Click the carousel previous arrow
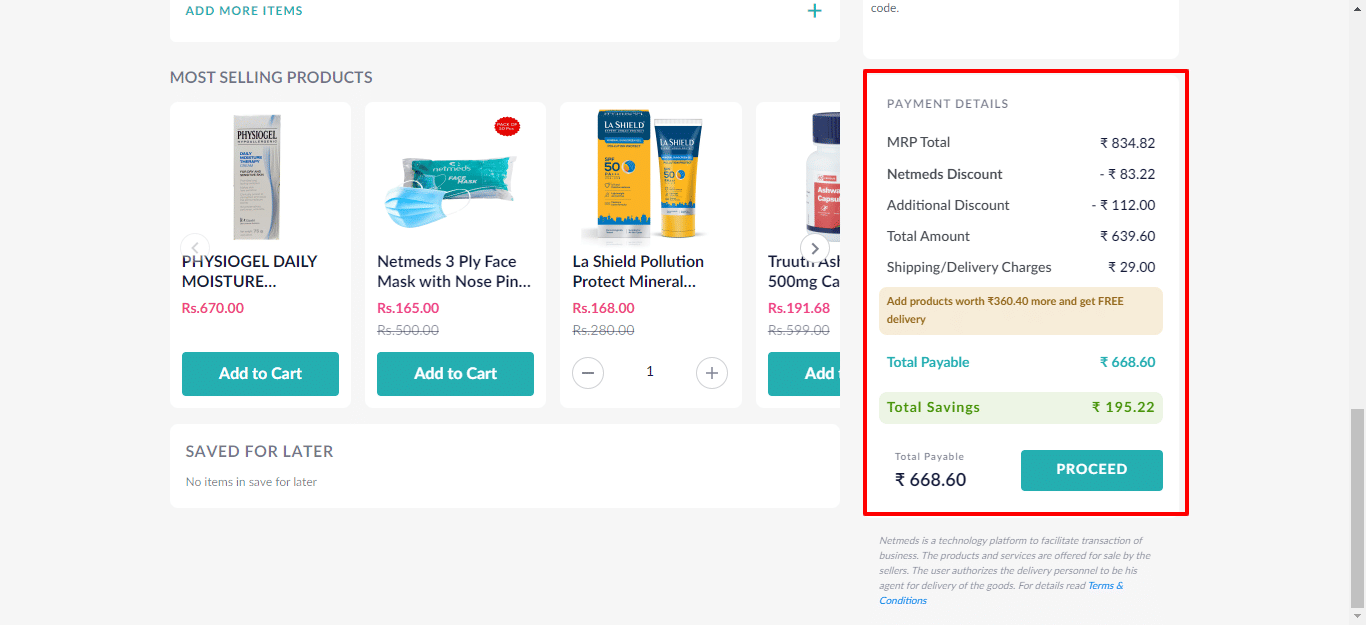The width and height of the screenshot is (1366, 625). (x=195, y=248)
